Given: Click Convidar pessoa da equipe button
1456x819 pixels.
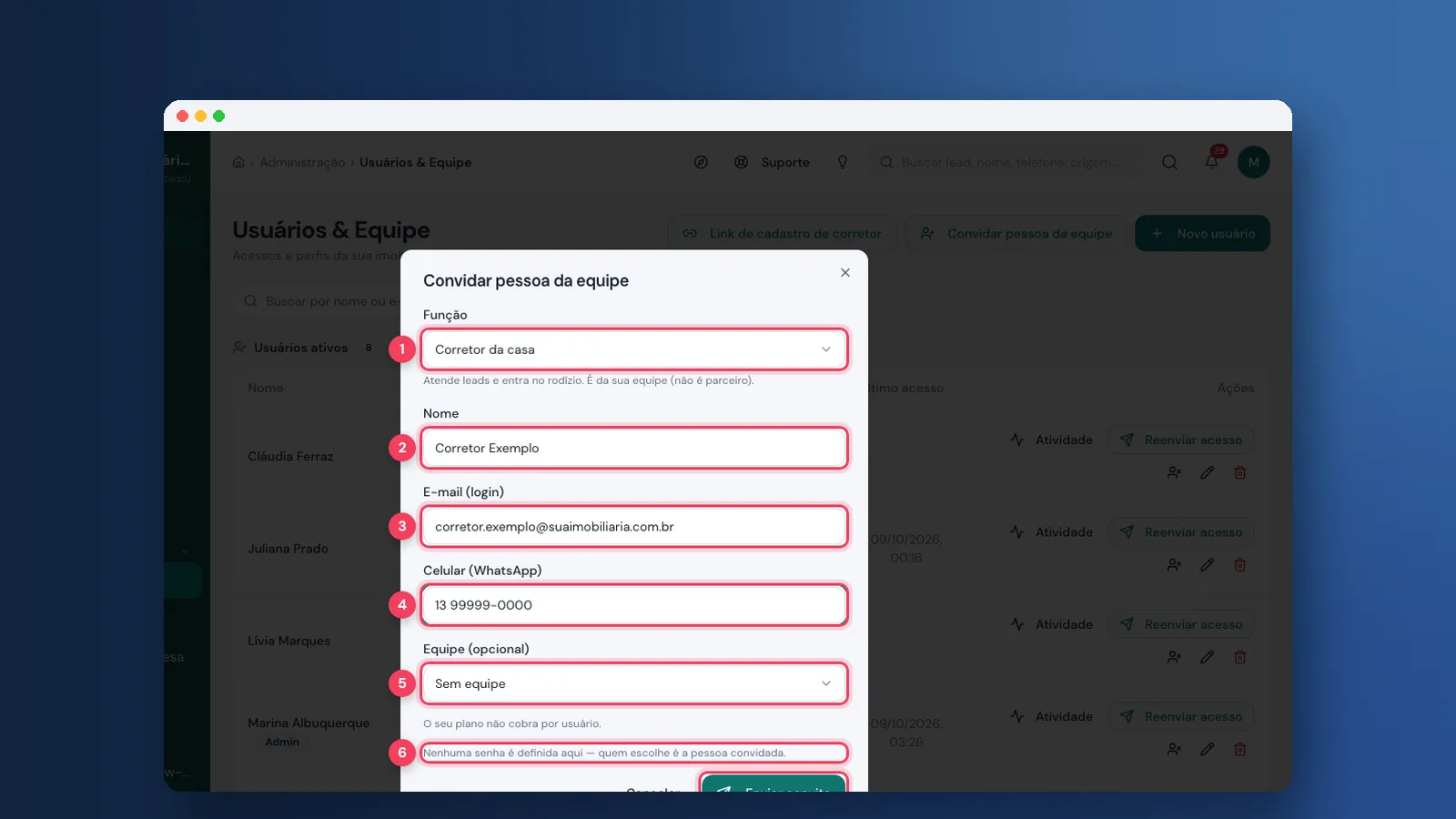Looking at the screenshot, I should (1016, 233).
